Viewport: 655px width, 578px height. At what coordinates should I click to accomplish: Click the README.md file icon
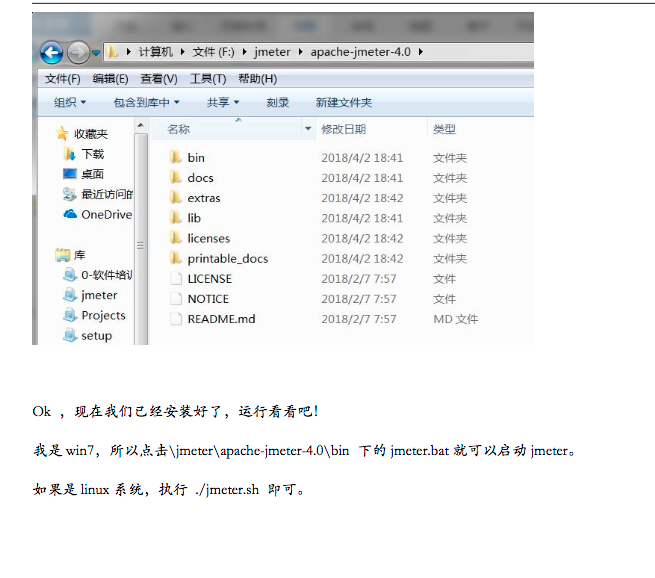point(176,319)
